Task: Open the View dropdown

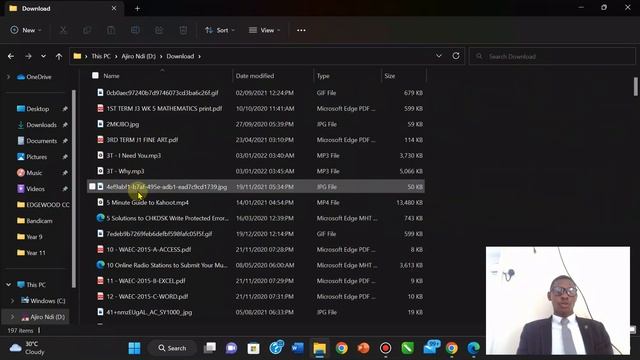Action: tap(264, 30)
